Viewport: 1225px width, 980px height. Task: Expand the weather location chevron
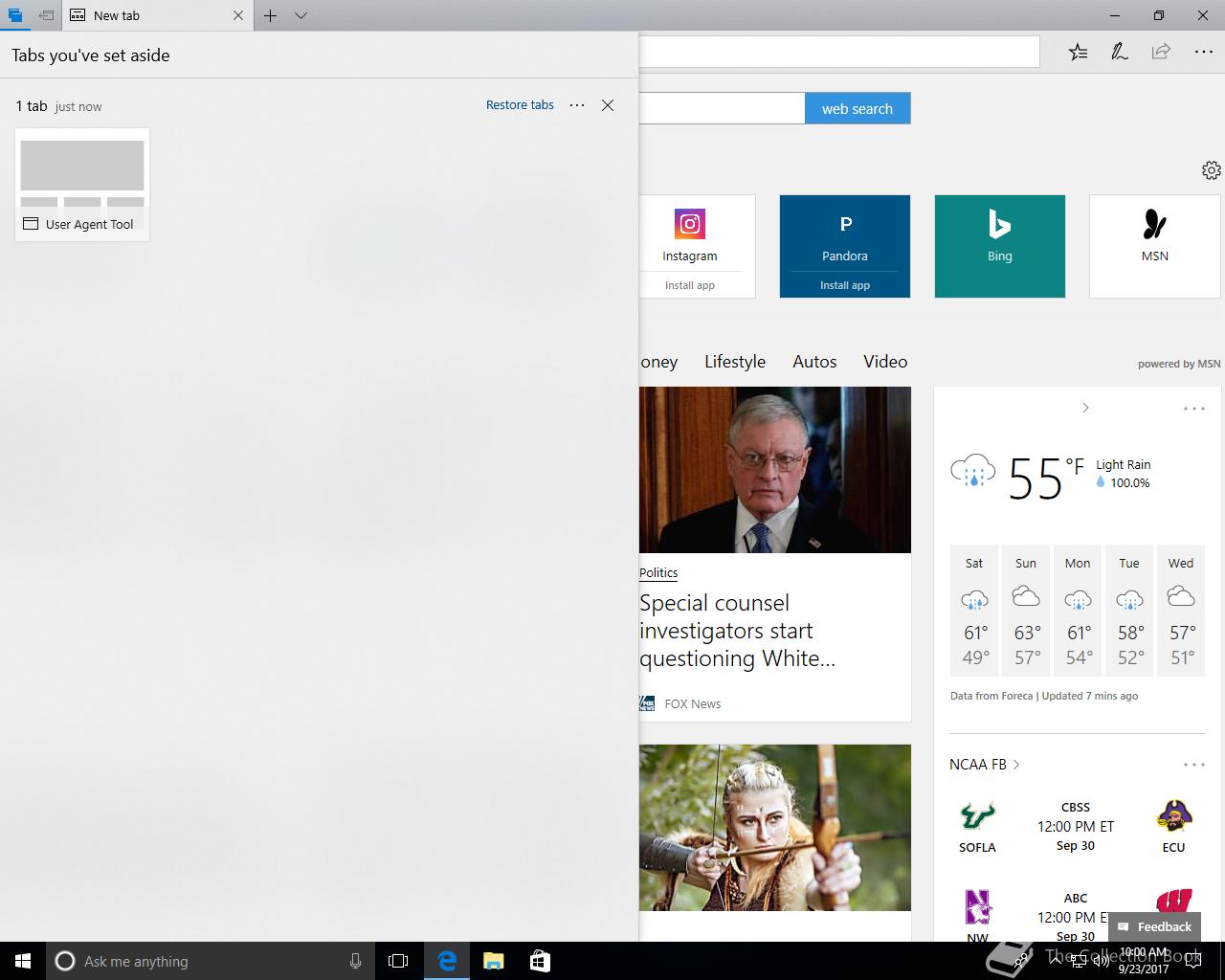coord(1085,408)
